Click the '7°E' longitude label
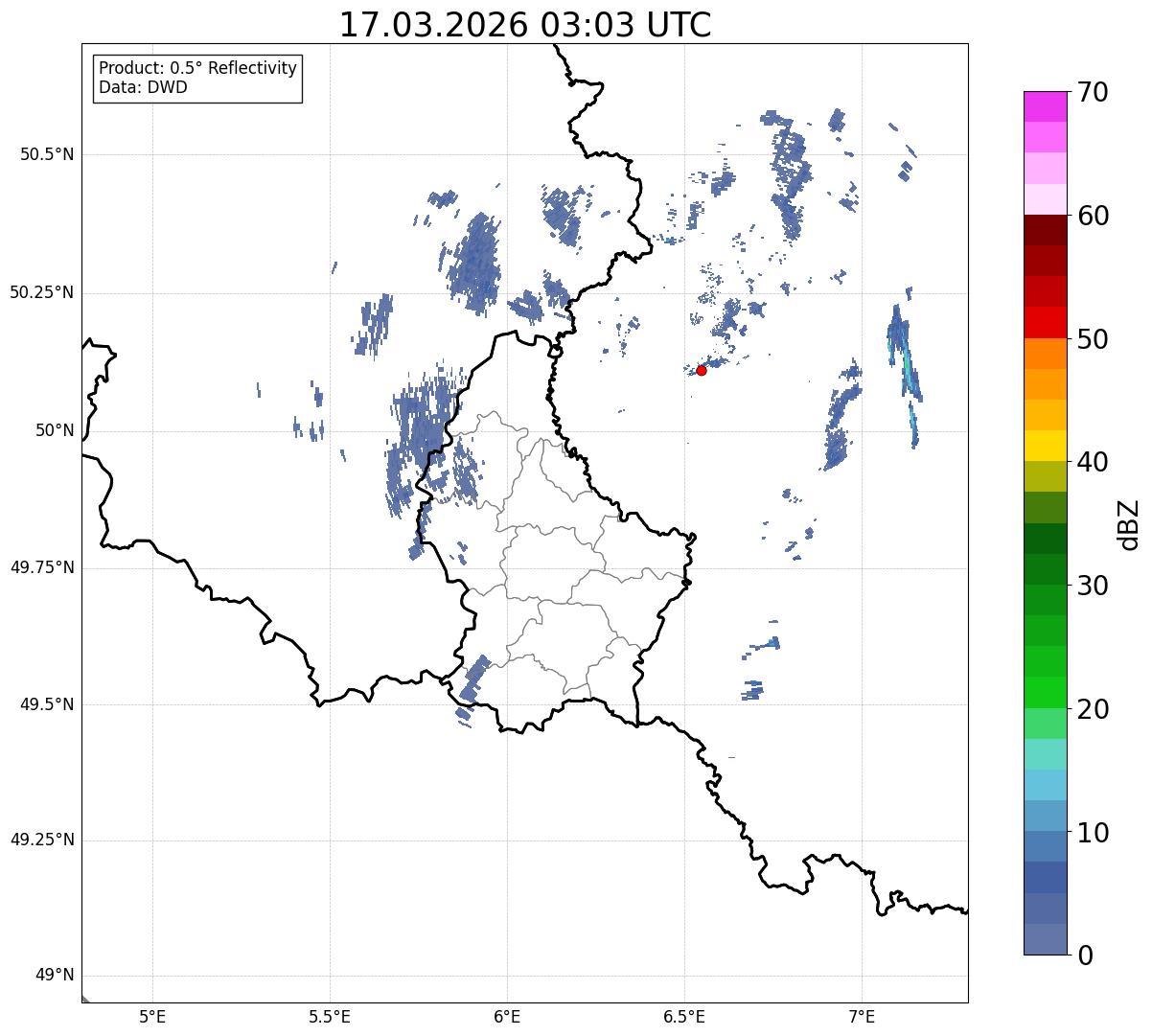 862,1018
